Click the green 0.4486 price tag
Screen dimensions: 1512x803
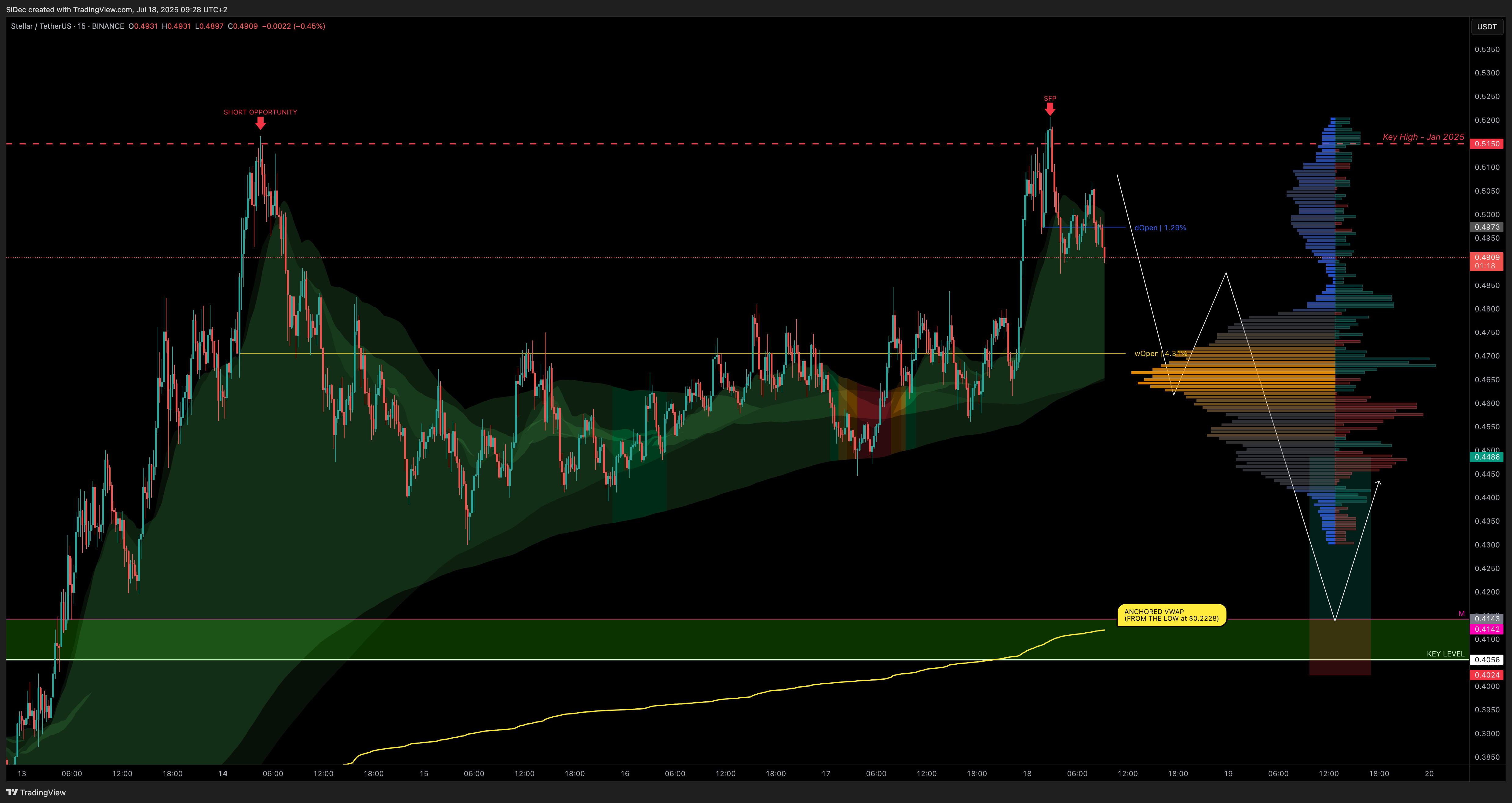tap(1487, 457)
